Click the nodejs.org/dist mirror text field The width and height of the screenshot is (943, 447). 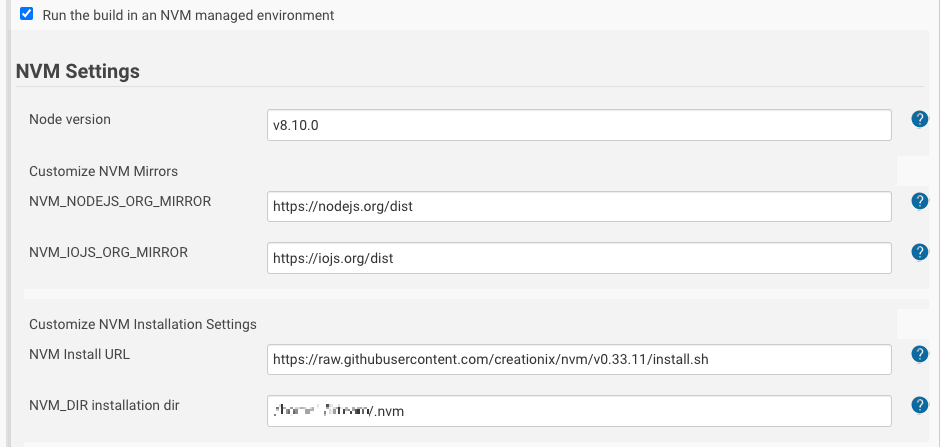[578, 207]
